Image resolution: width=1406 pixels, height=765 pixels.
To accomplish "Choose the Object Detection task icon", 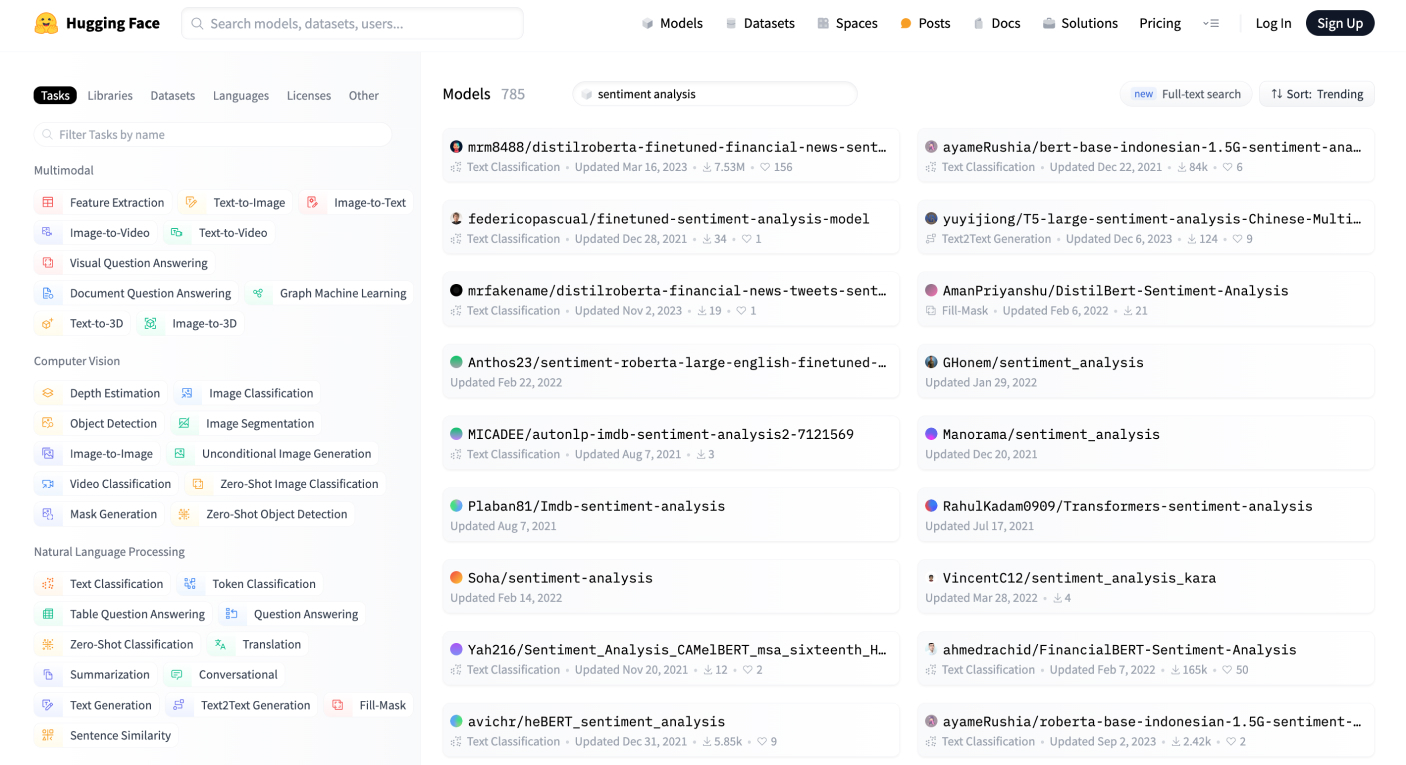I will [x=48, y=424].
